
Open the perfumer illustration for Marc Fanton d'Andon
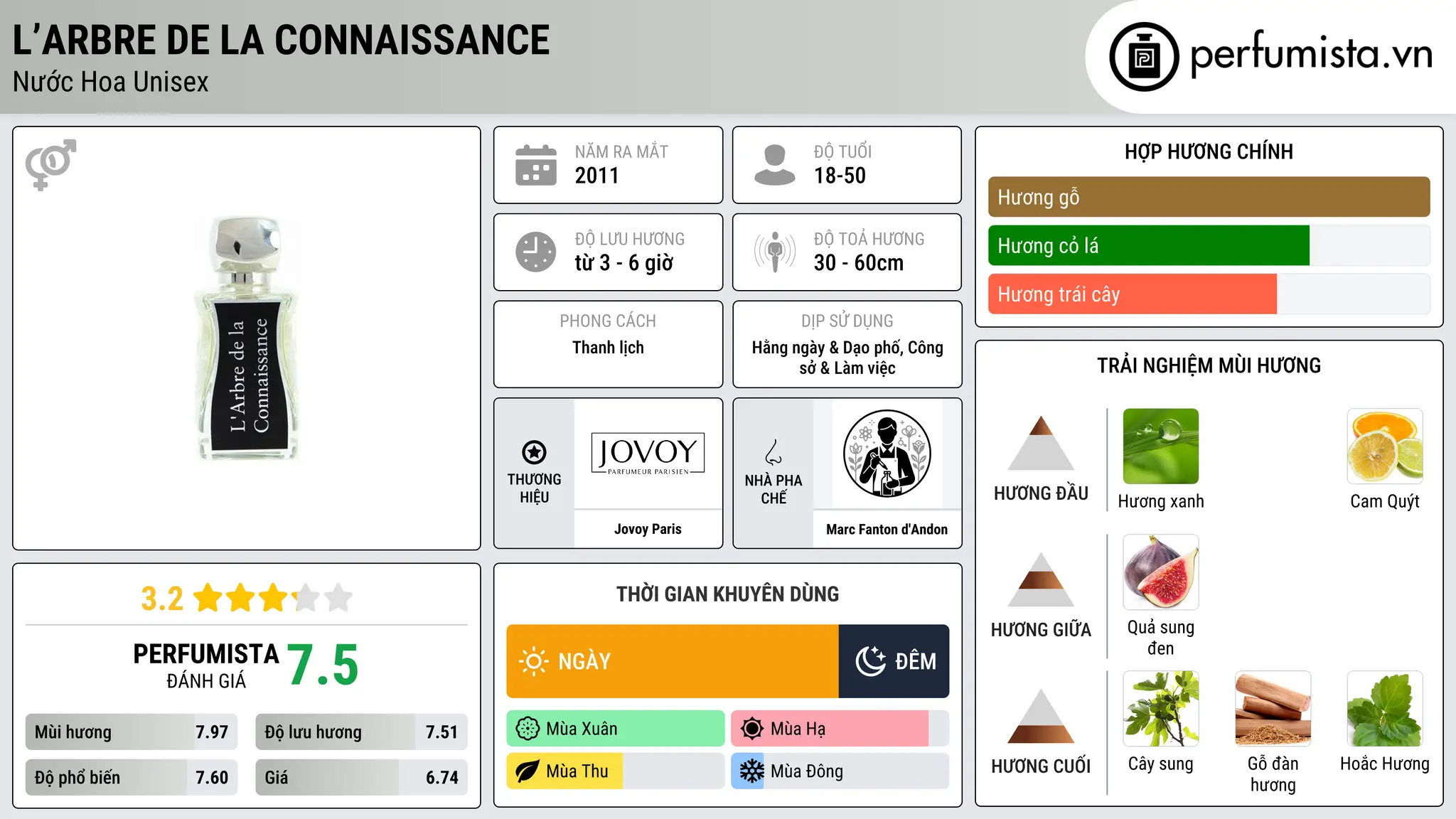point(887,454)
